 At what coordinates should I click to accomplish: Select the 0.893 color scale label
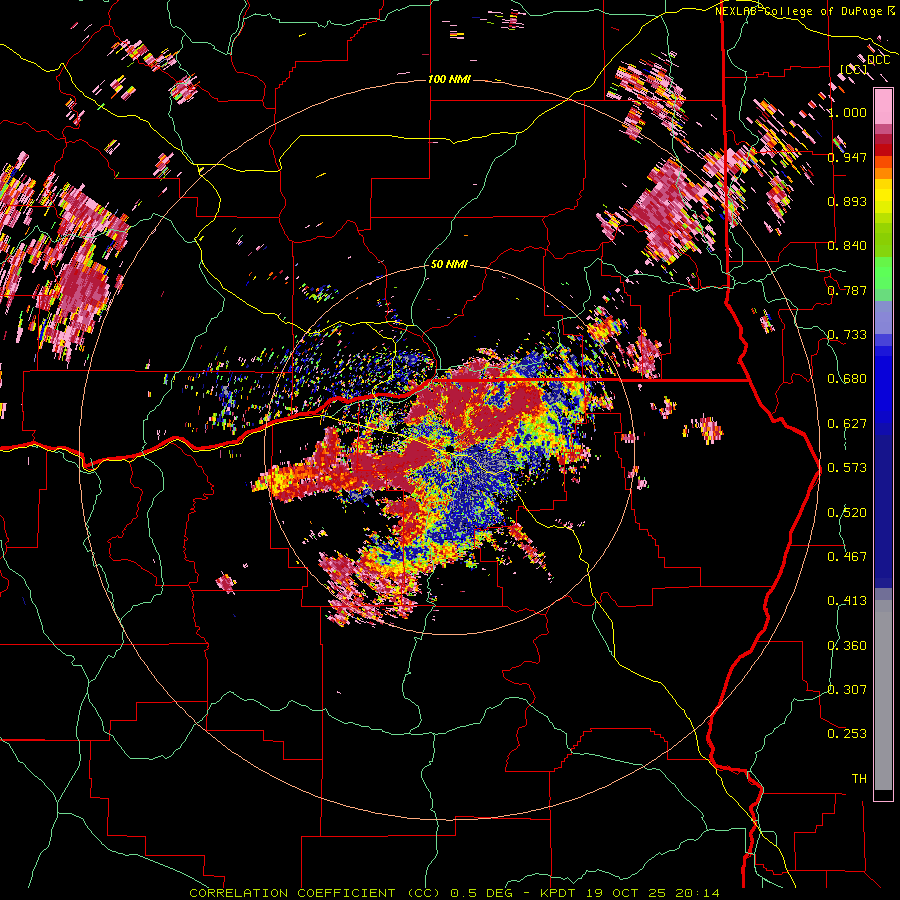[847, 201]
